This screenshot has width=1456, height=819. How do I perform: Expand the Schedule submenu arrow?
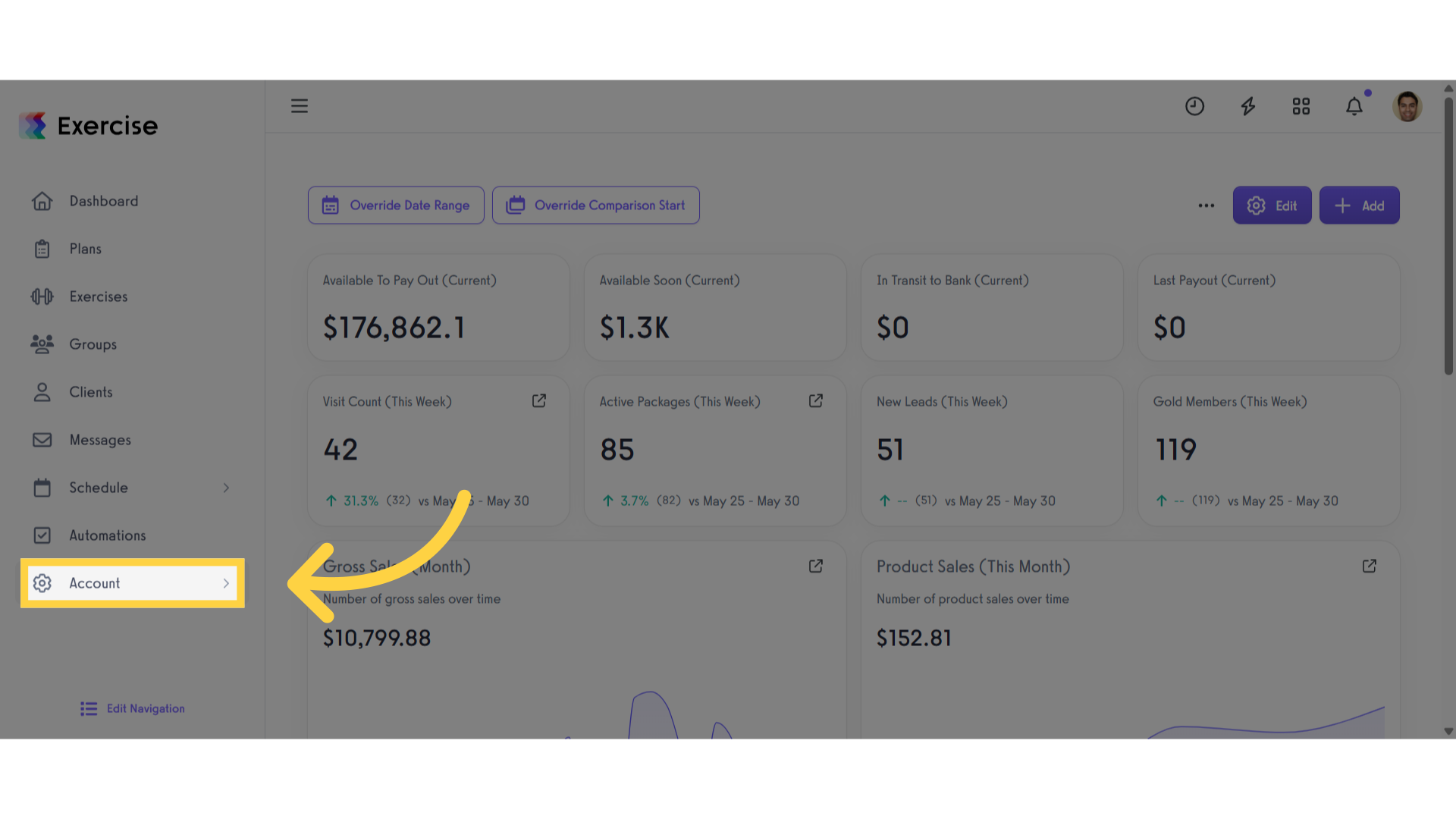(226, 488)
